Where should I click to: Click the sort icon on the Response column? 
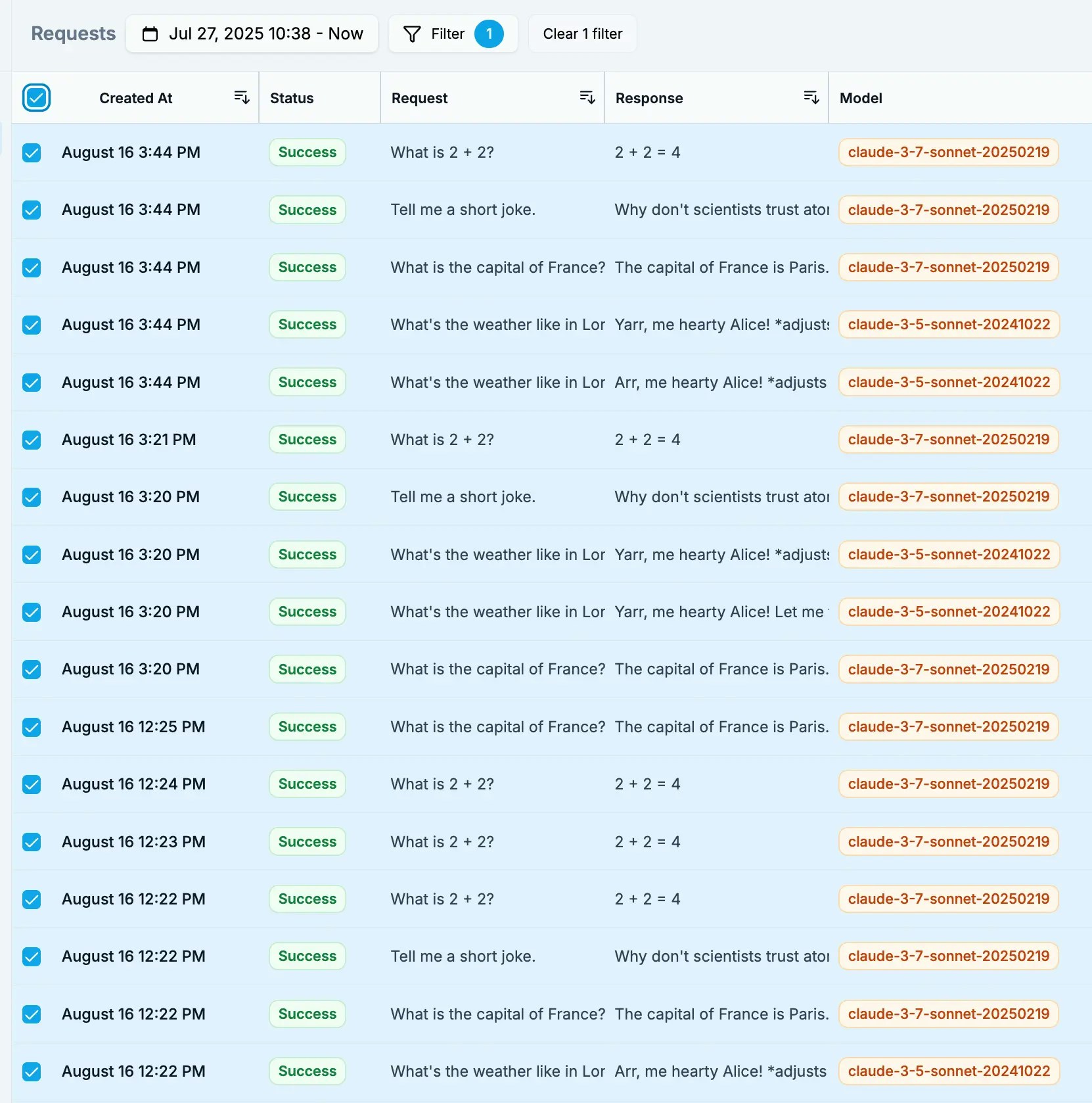tap(811, 97)
